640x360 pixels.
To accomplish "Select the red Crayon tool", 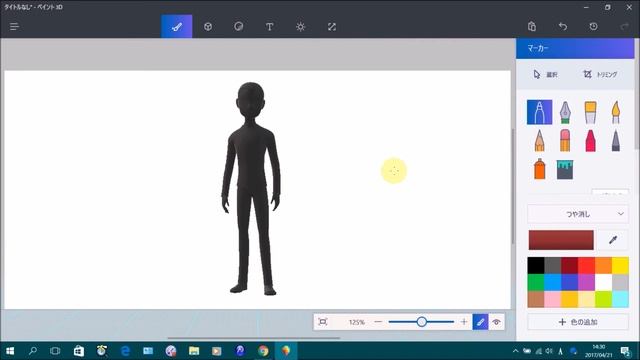I will [x=590, y=140].
